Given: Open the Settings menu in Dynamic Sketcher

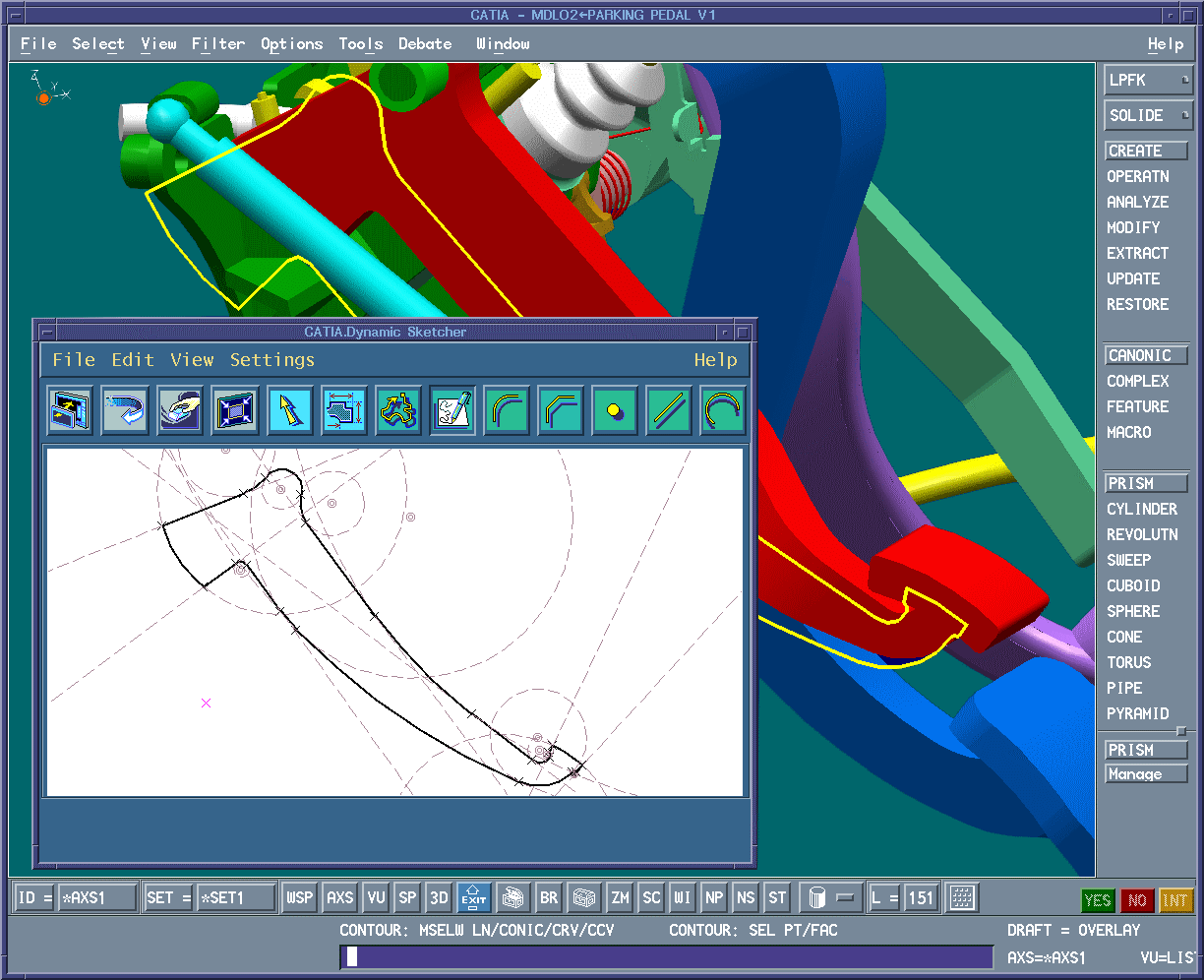Looking at the screenshot, I should (272, 360).
